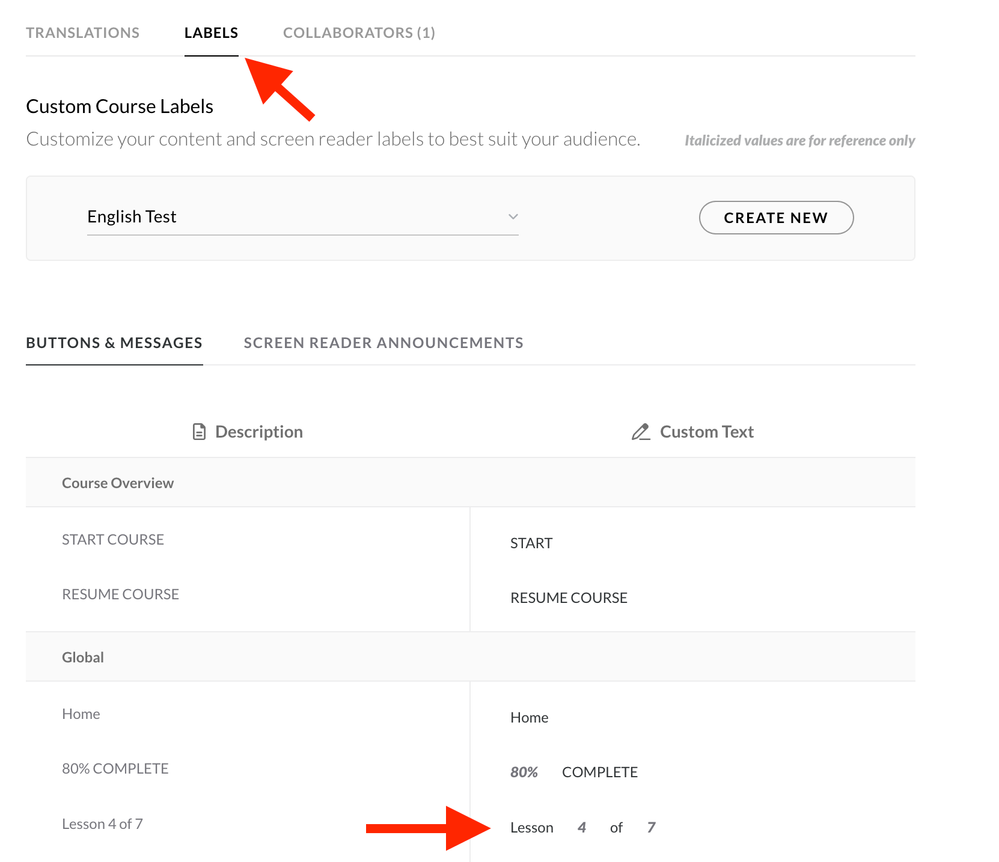This screenshot has width=999, height=862.
Task: Expand the English Test dropdown chevron
Action: 513,217
